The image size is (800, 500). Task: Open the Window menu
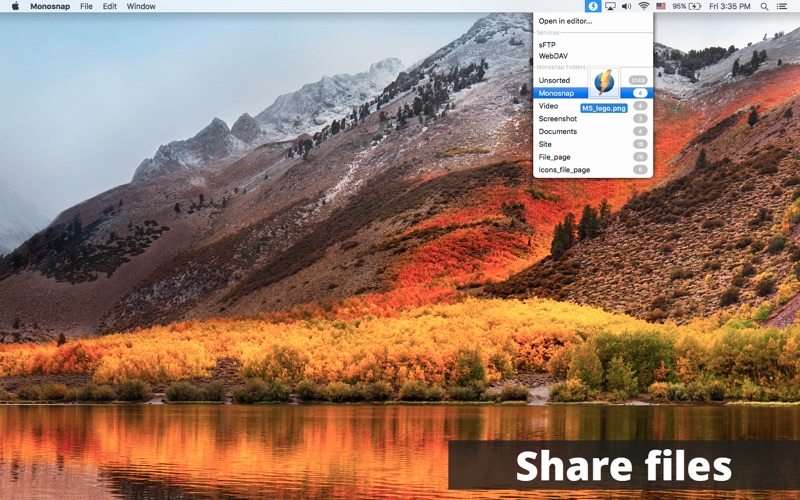pos(141,6)
